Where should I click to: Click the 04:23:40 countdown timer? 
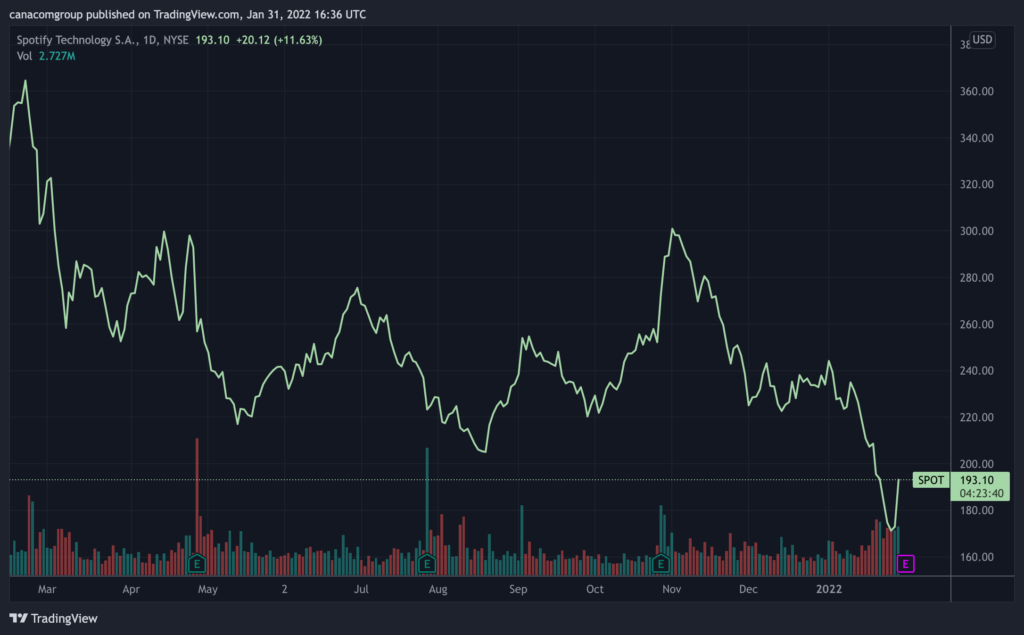[982, 493]
